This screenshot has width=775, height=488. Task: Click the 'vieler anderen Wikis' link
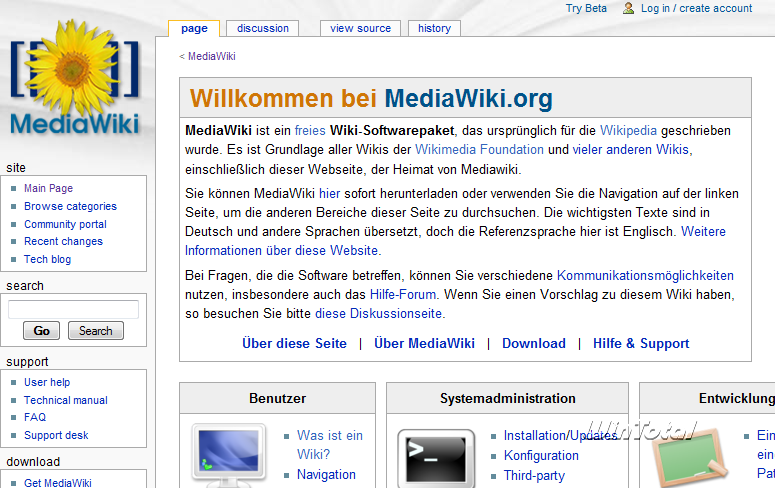631,149
